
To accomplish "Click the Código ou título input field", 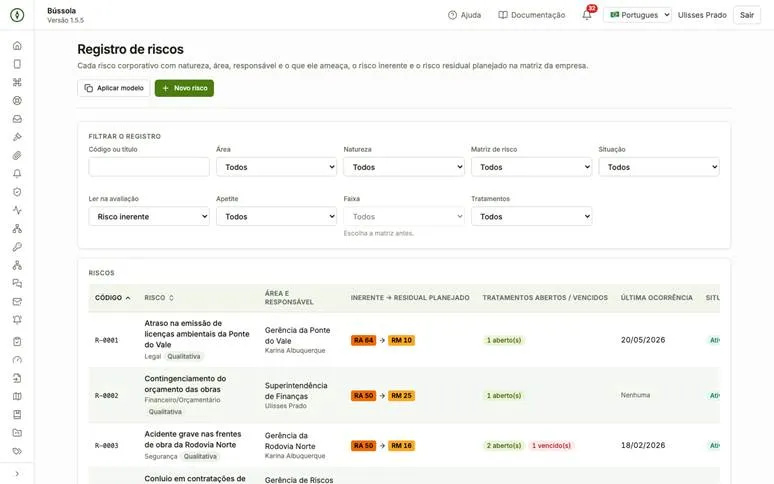I will 149,167.
